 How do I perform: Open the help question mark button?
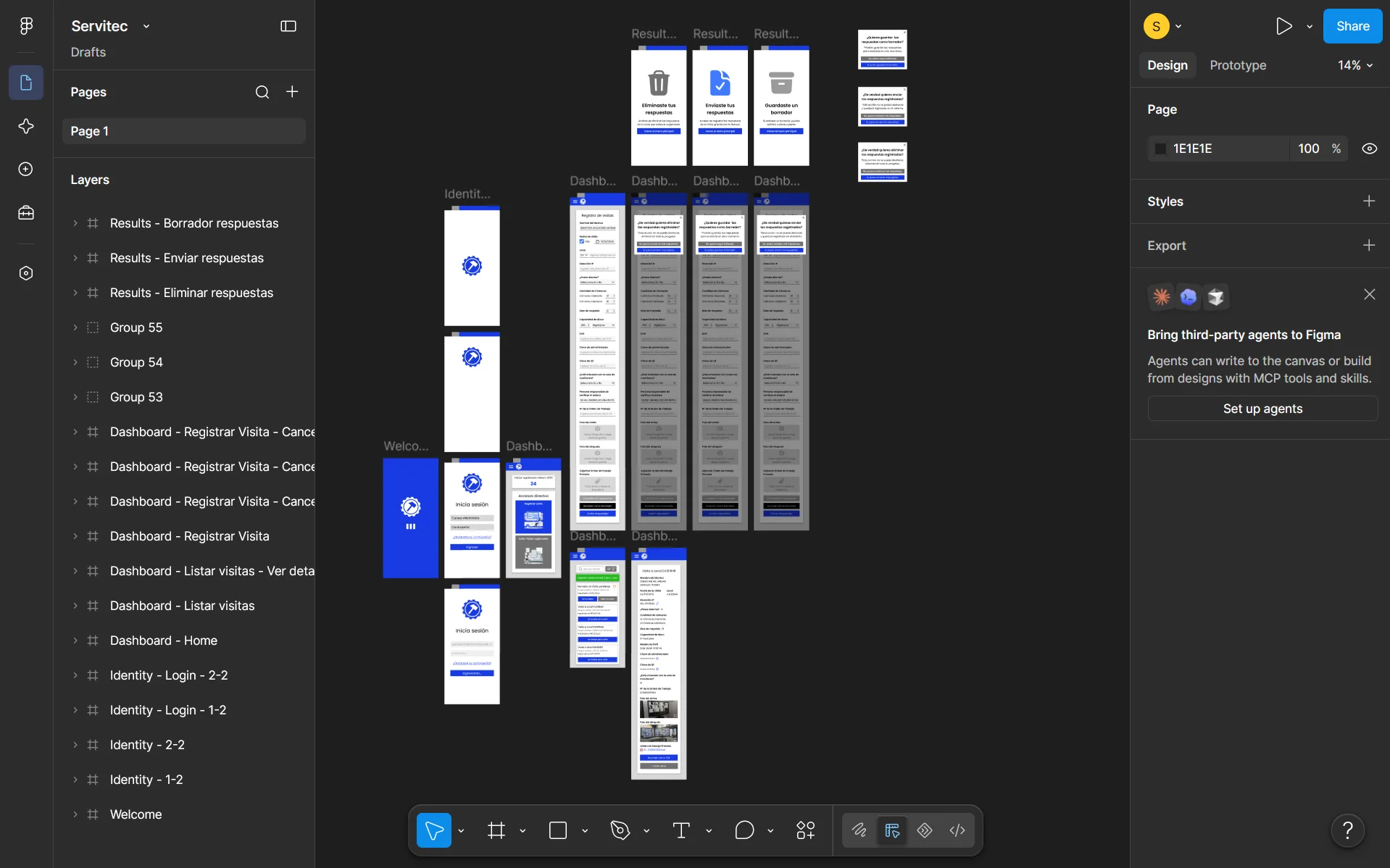coord(1347,830)
